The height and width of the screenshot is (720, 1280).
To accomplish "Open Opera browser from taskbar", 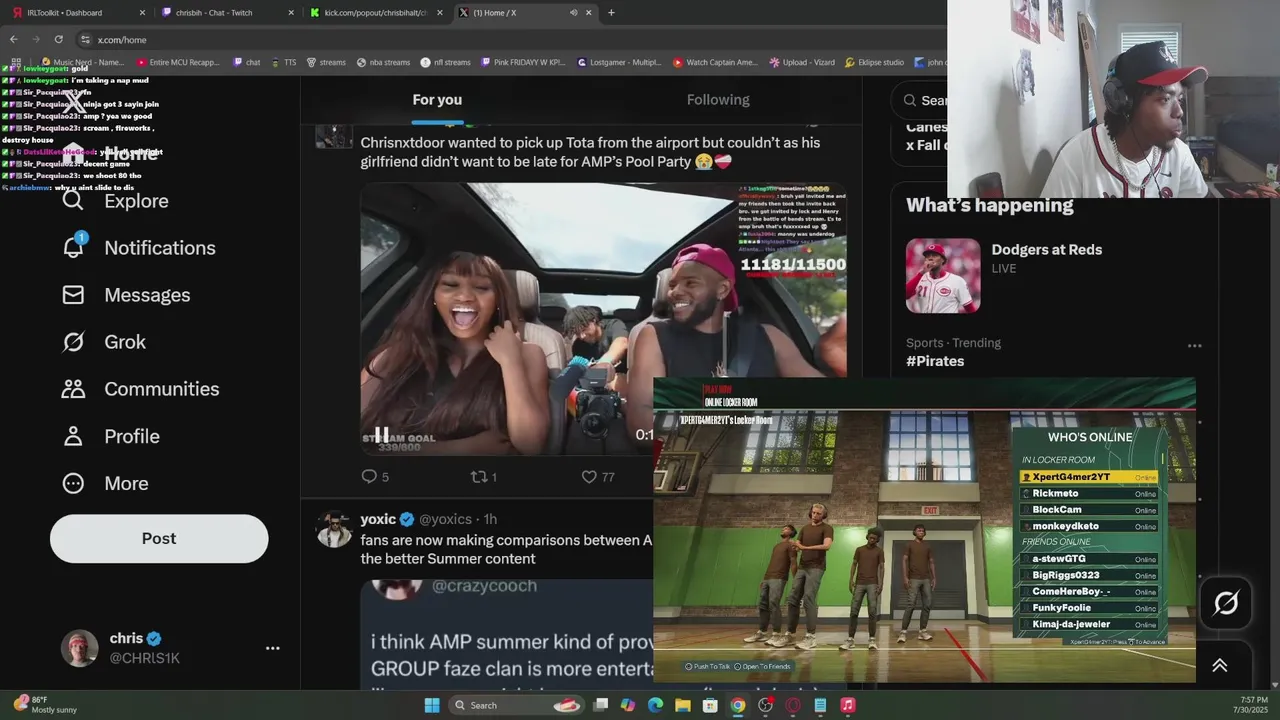I will point(793,705).
